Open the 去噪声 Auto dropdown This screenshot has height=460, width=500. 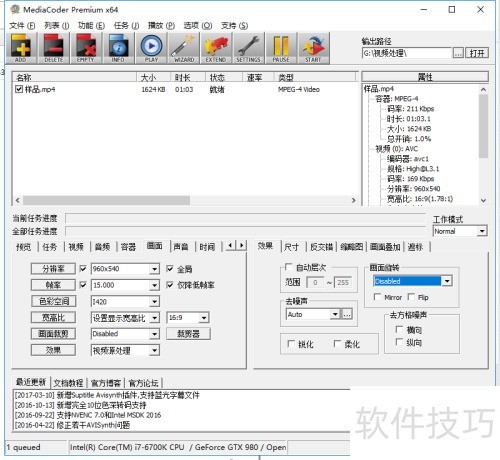[x=335, y=314]
